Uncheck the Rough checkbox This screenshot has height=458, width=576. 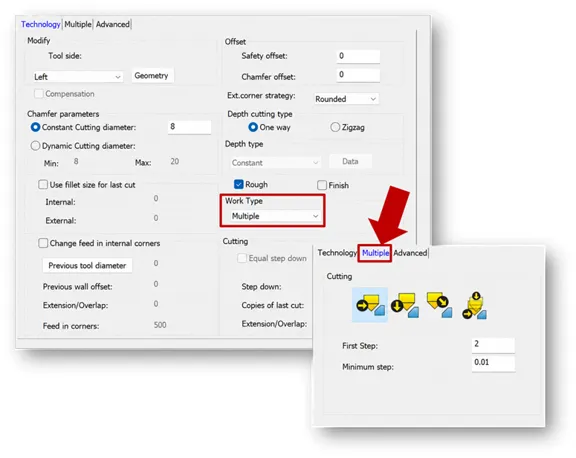pyautogui.click(x=239, y=184)
